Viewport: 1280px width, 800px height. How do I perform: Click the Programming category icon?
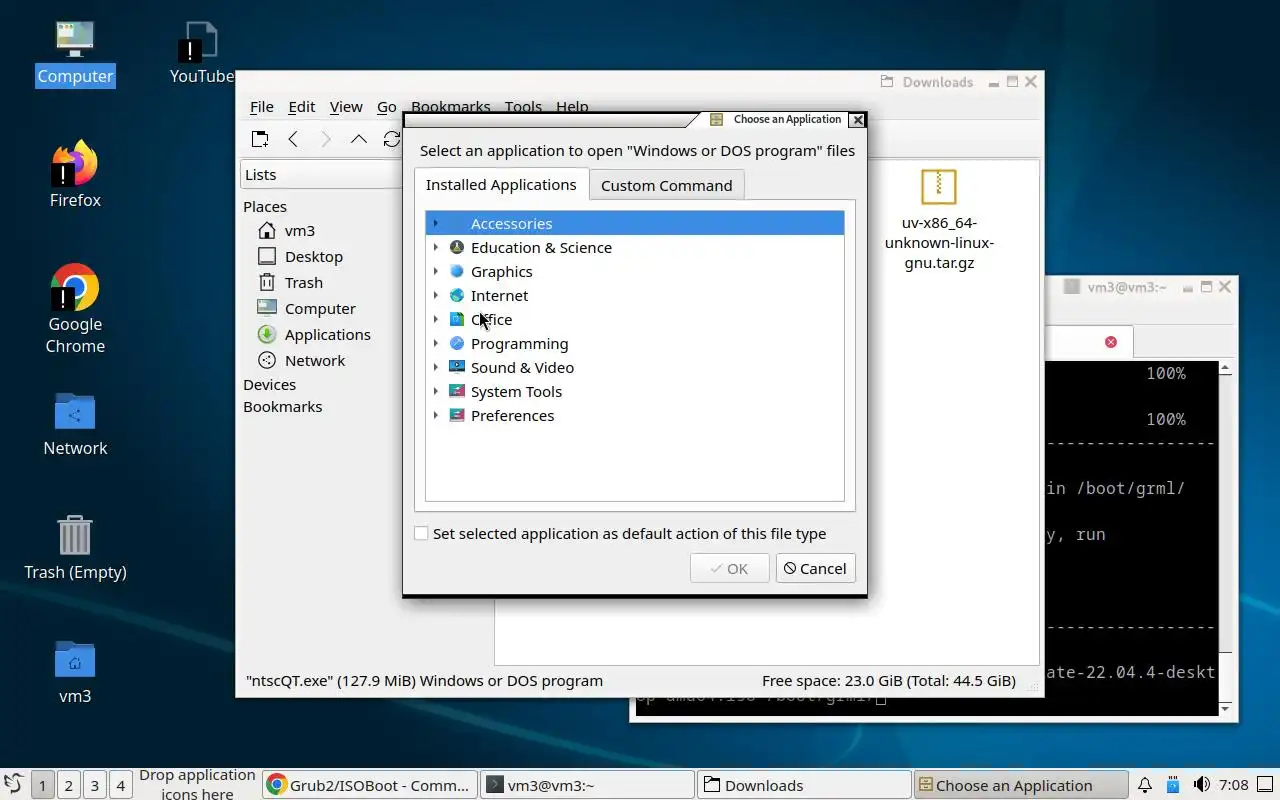[x=457, y=343]
